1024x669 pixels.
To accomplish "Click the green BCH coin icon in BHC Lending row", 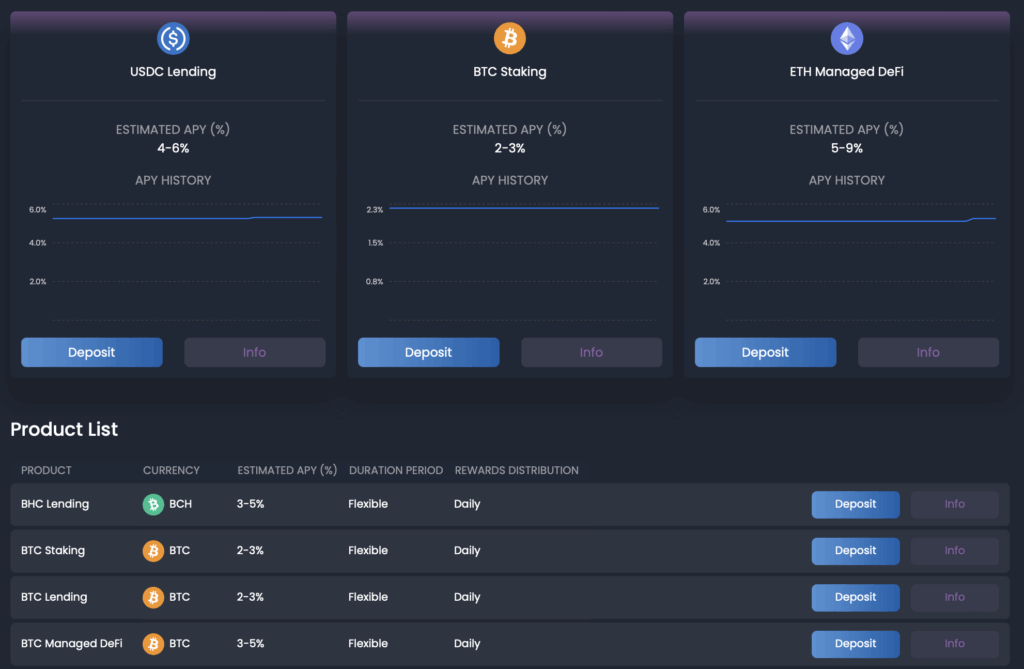I will pyautogui.click(x=153, y=504).
